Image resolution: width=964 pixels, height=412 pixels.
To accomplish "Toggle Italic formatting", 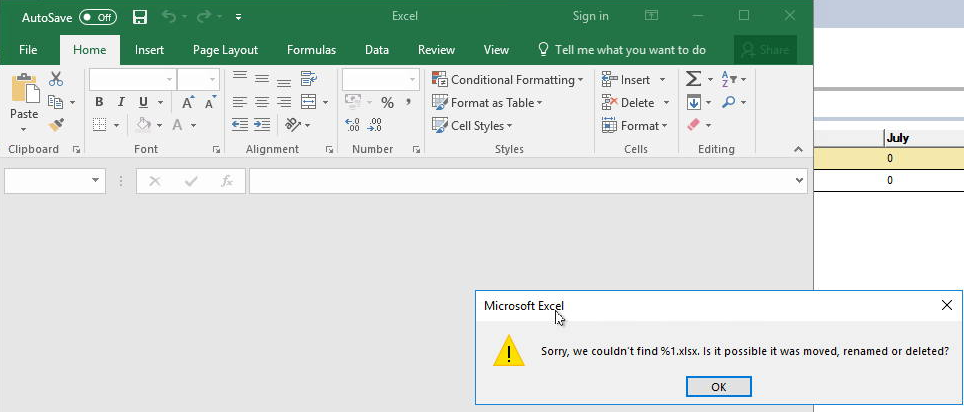I will (x=121, y=102).
